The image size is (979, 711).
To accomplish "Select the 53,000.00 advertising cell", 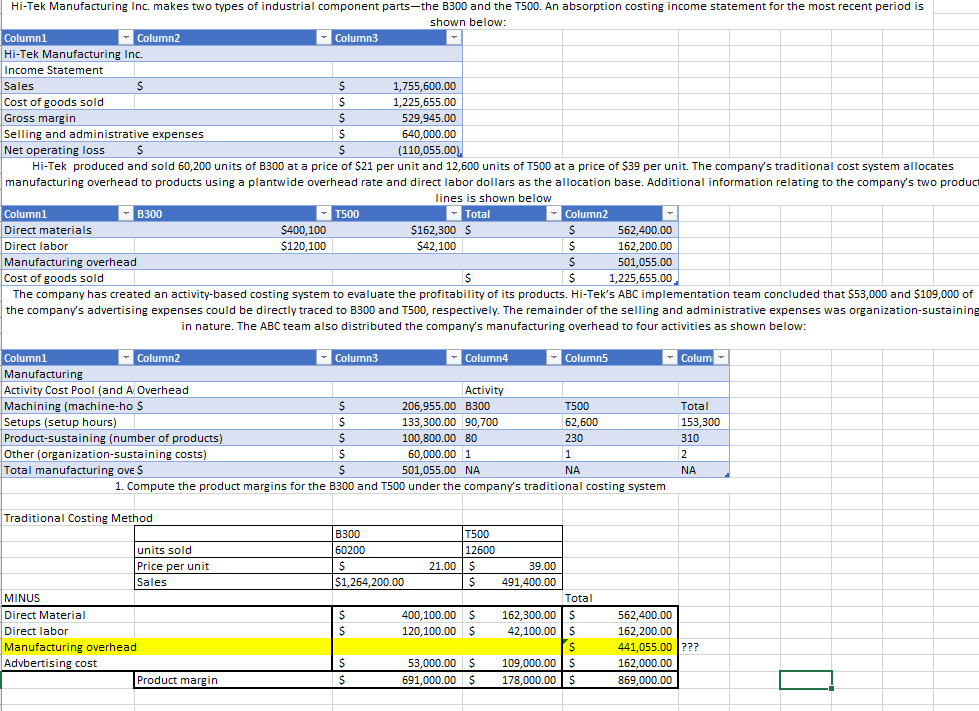I will click(x=397, y=663).
